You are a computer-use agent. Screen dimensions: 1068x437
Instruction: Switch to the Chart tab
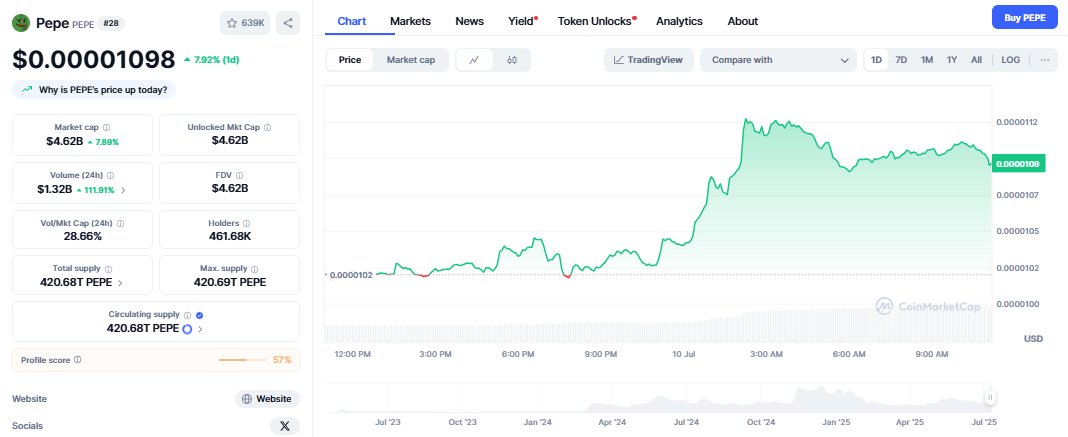tap(351, 21)
